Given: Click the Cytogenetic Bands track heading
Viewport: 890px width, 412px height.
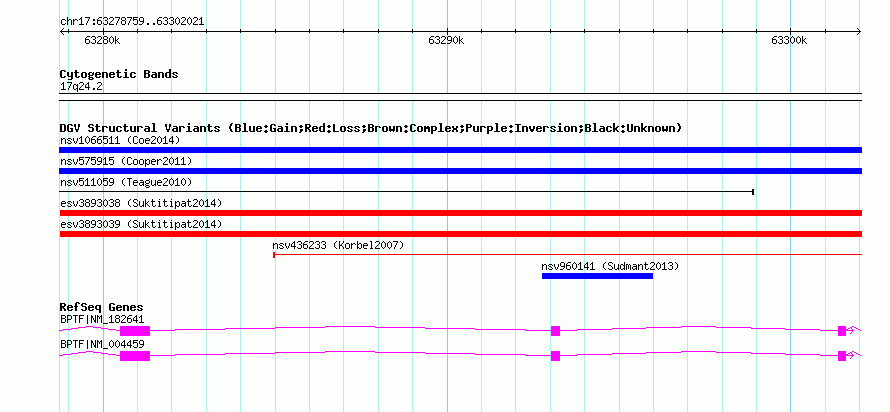Looking at the screenshot, I should tap(119, 74).
